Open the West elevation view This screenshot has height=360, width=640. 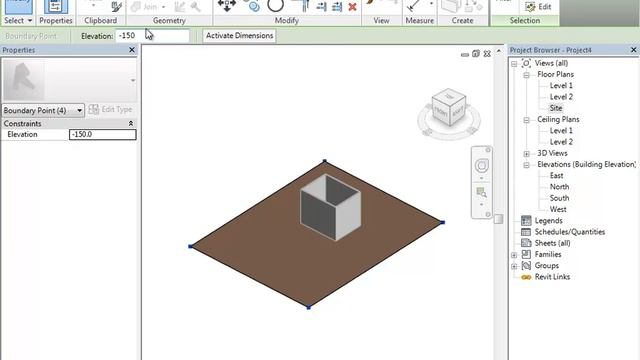click(x=558, y=209)
